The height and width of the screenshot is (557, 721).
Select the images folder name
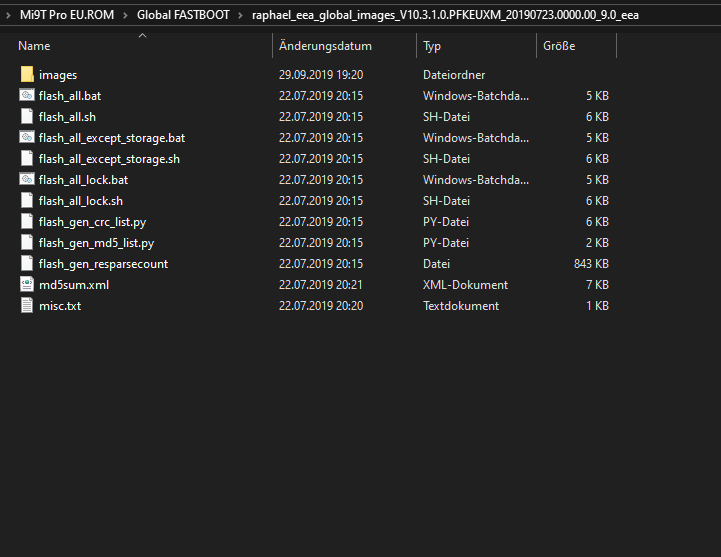pos(58,75)
